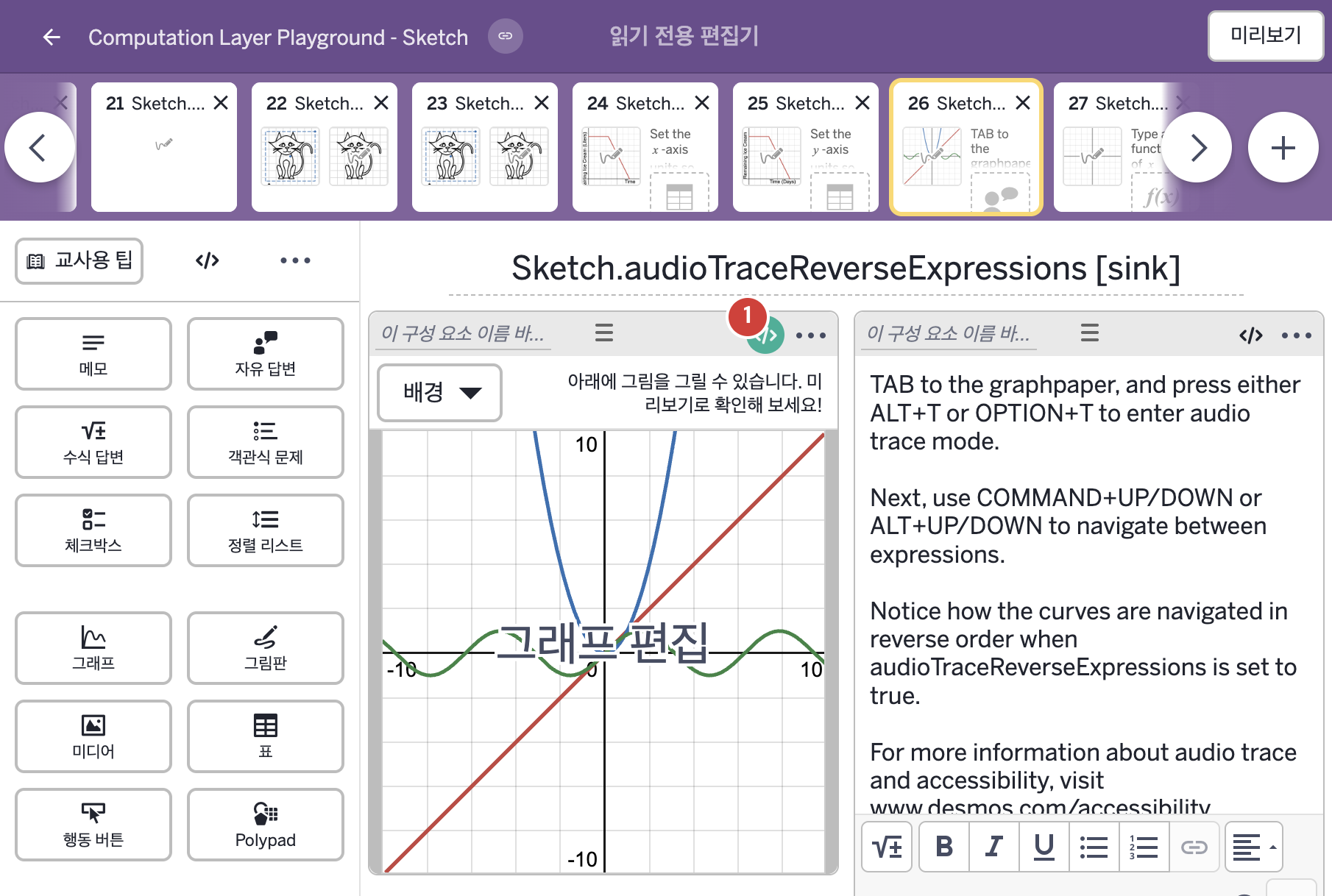Open sketch component's green computation layer icon
Viewport: 1332px width, 896px height.
pyautogui.click(x=765, y=335)
